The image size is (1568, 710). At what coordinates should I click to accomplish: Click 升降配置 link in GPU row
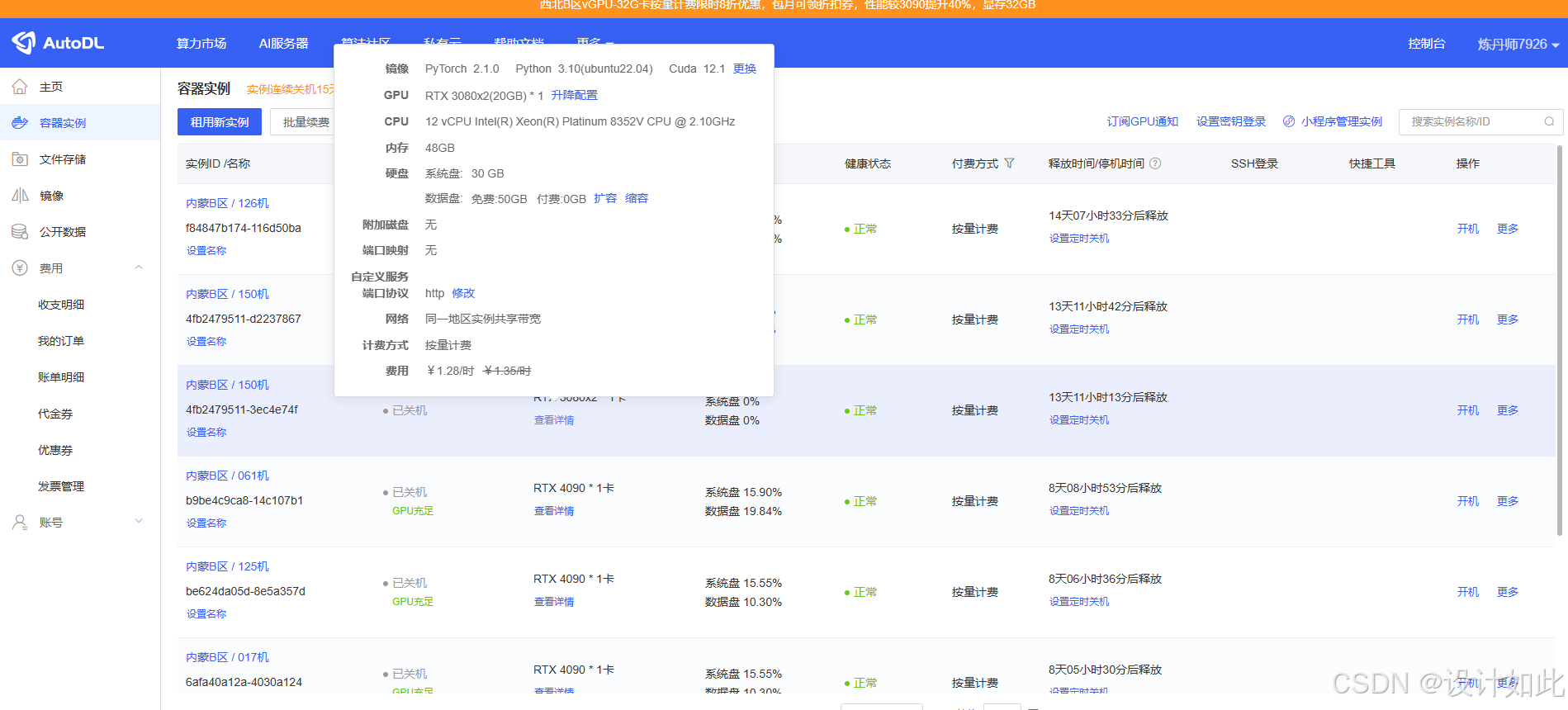point(574,95)
